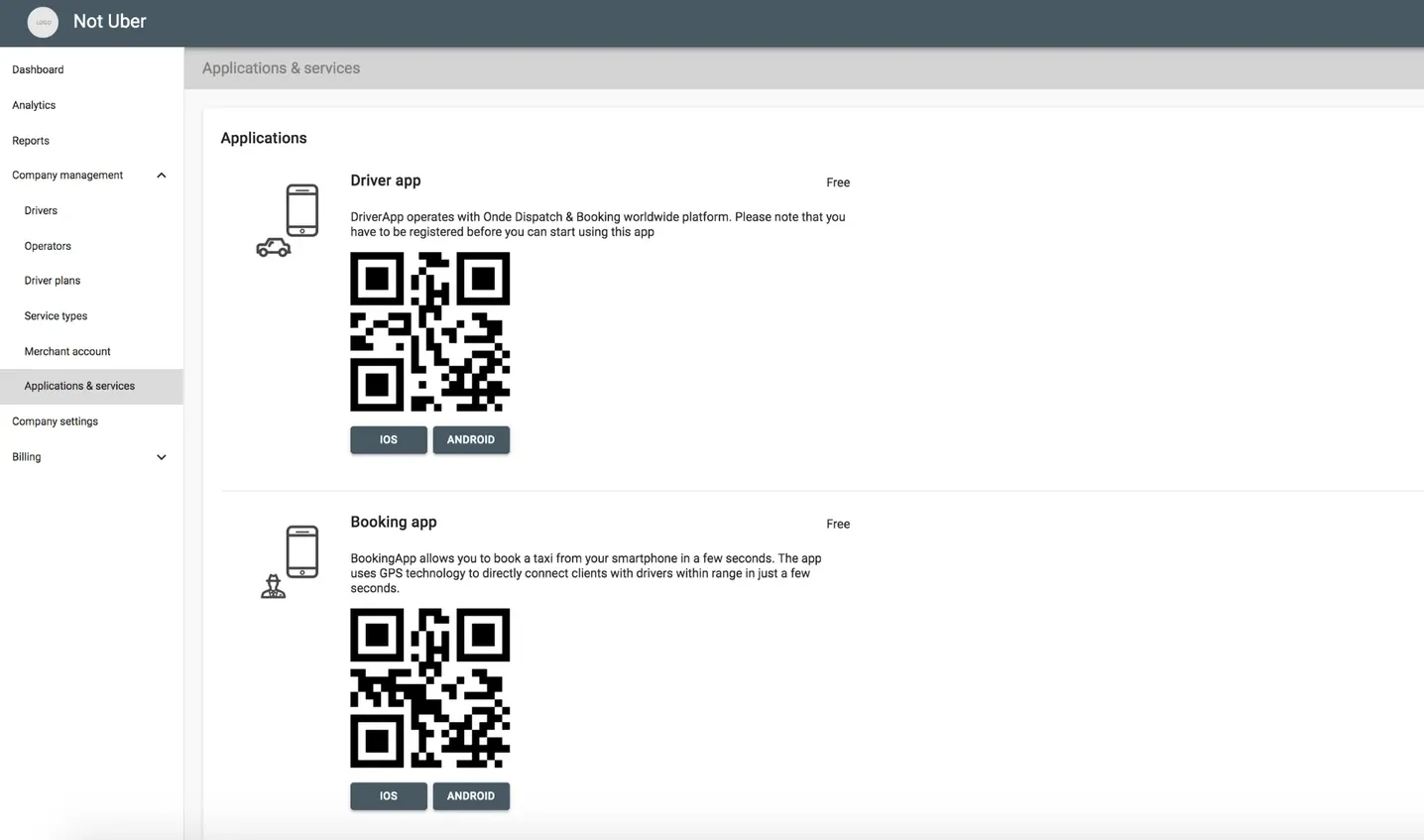The width and height of the screenshot is (1424, 840).
Task: Click the ANDROID button for Booking app
Action: pos(471,795)
